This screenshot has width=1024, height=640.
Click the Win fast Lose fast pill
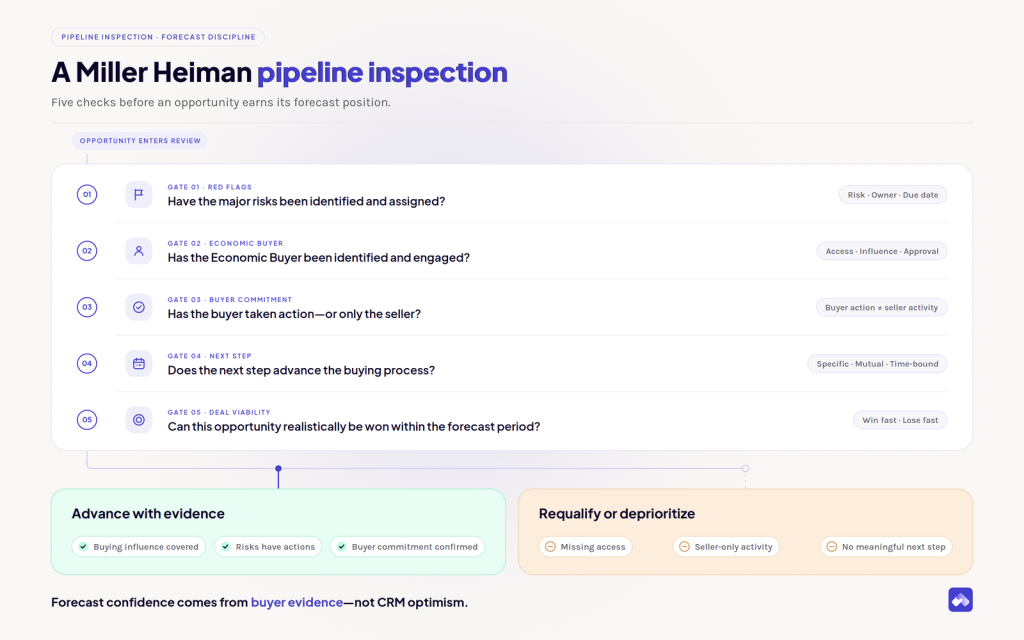900,420
